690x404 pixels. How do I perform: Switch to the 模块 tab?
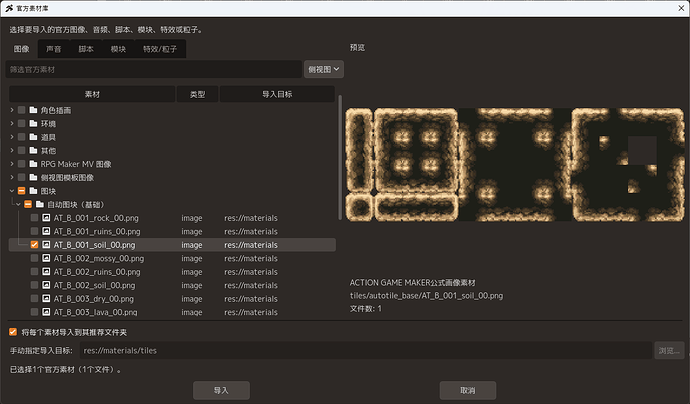pyautogui.click(x=118, y=49)
